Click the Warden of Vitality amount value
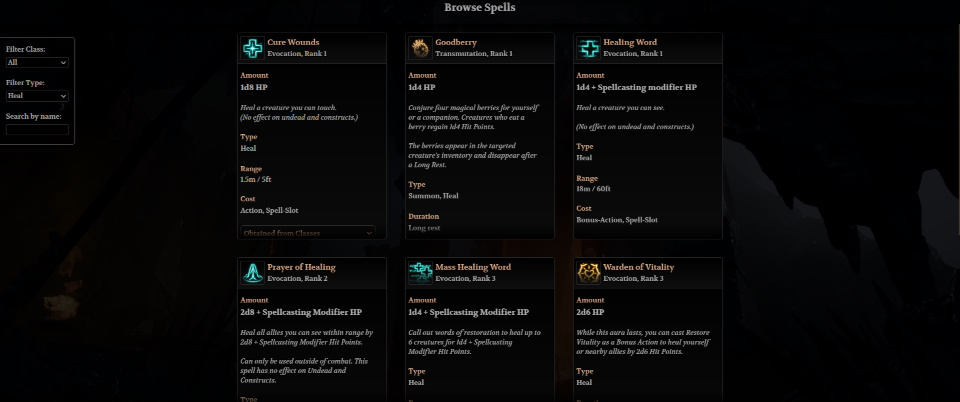Viewport: 960px width, 402px height. point(590,312)
